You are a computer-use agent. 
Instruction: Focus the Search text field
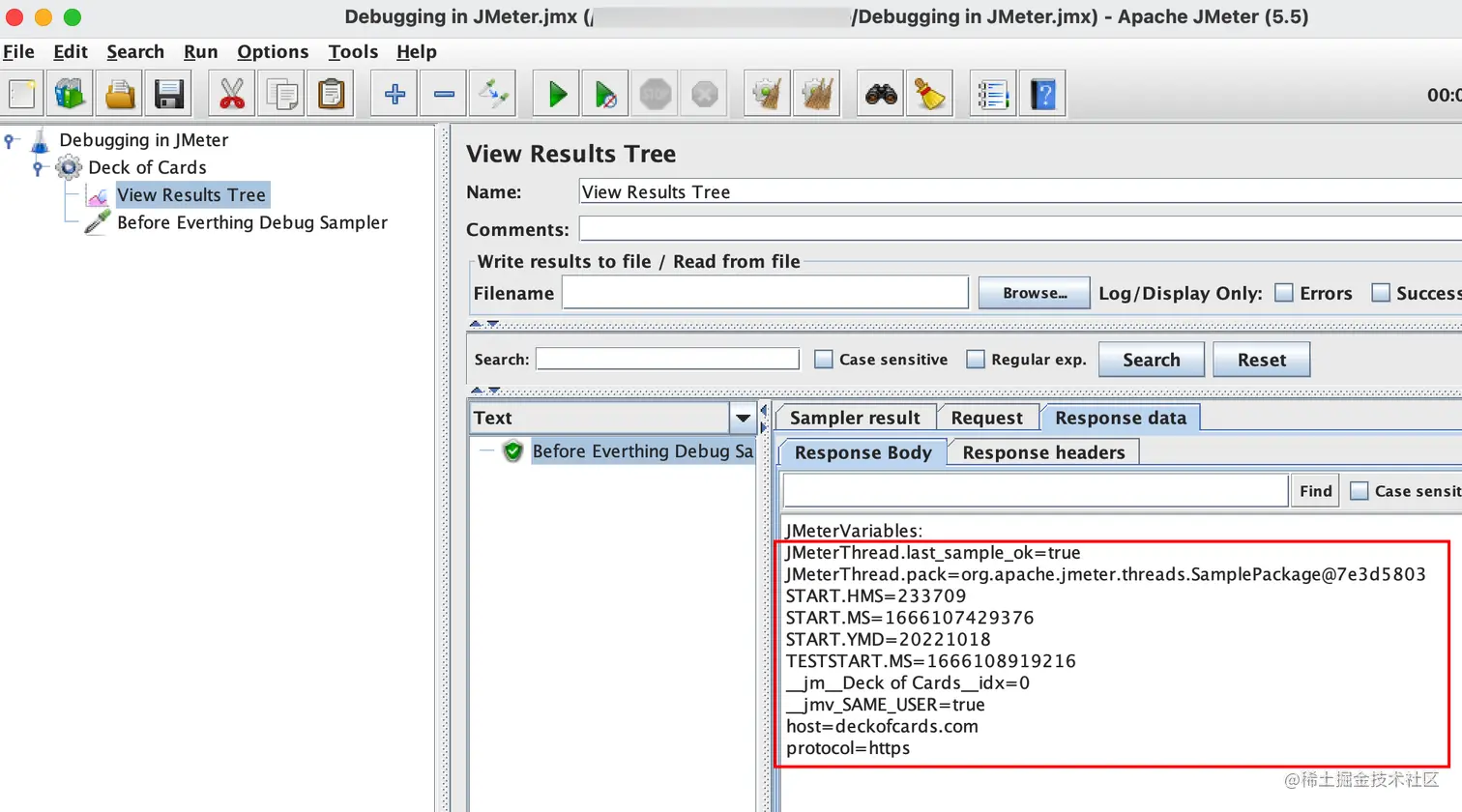667,360
